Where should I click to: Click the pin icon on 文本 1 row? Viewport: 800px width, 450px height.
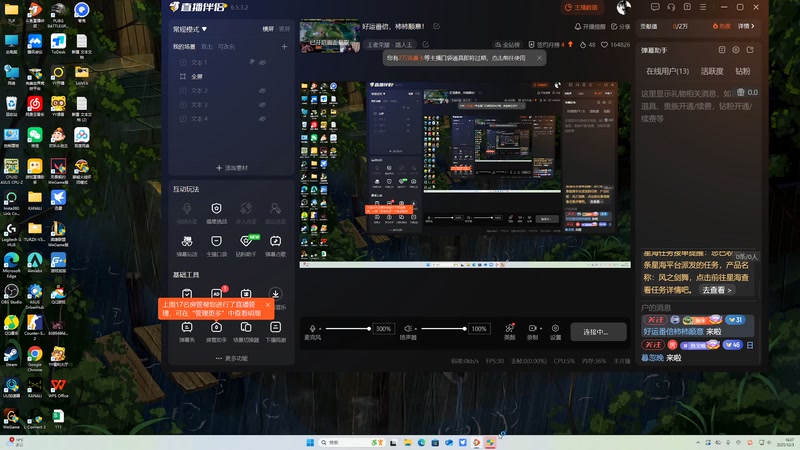[252, 62]
